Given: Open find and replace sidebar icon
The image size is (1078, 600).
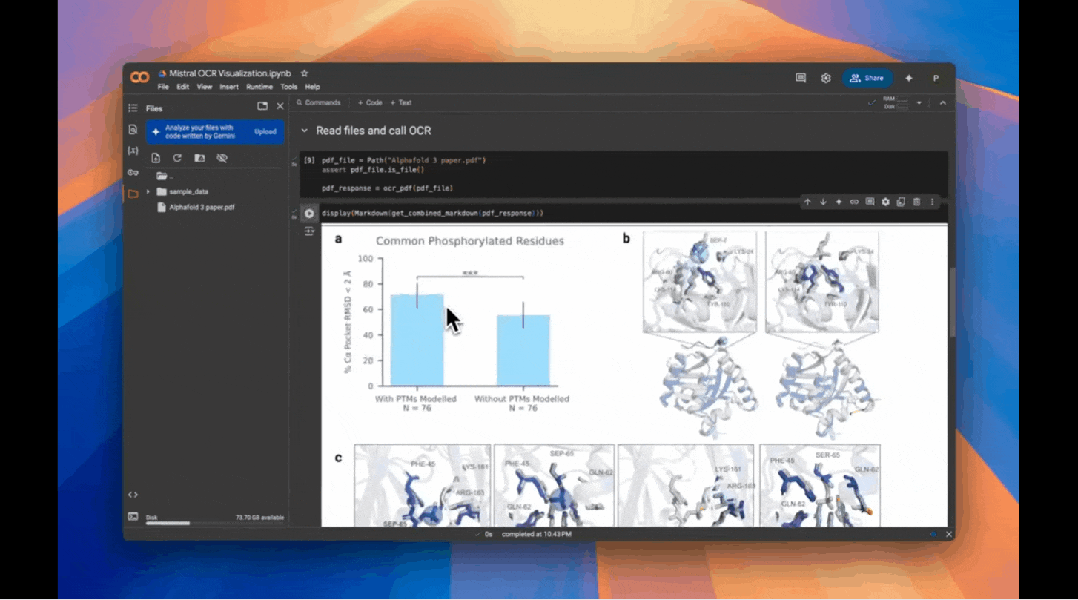Looking at the screenshot, I should (x=133, y=129).
